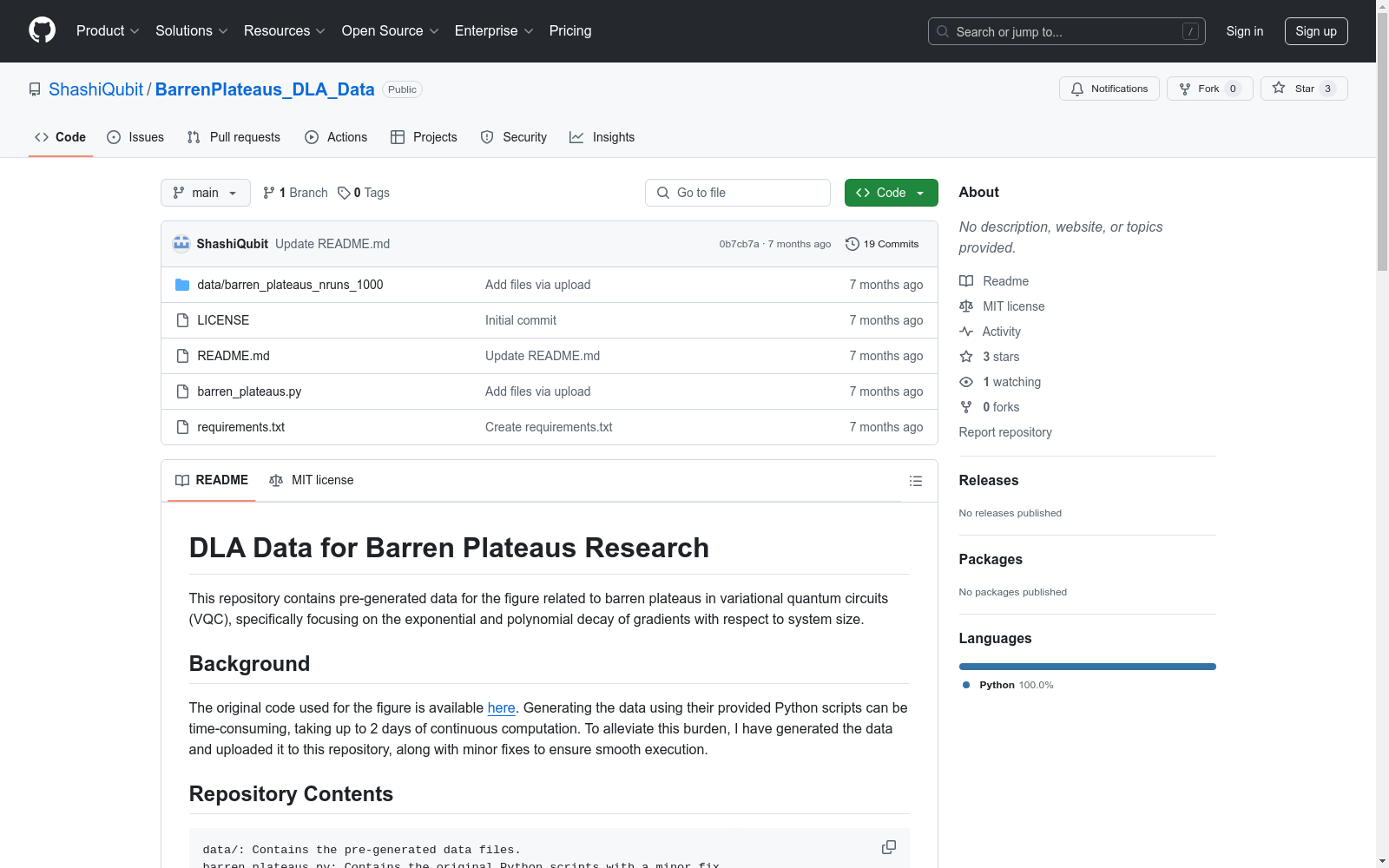
Task: Select the Code tab
Action: click(61, 137)
